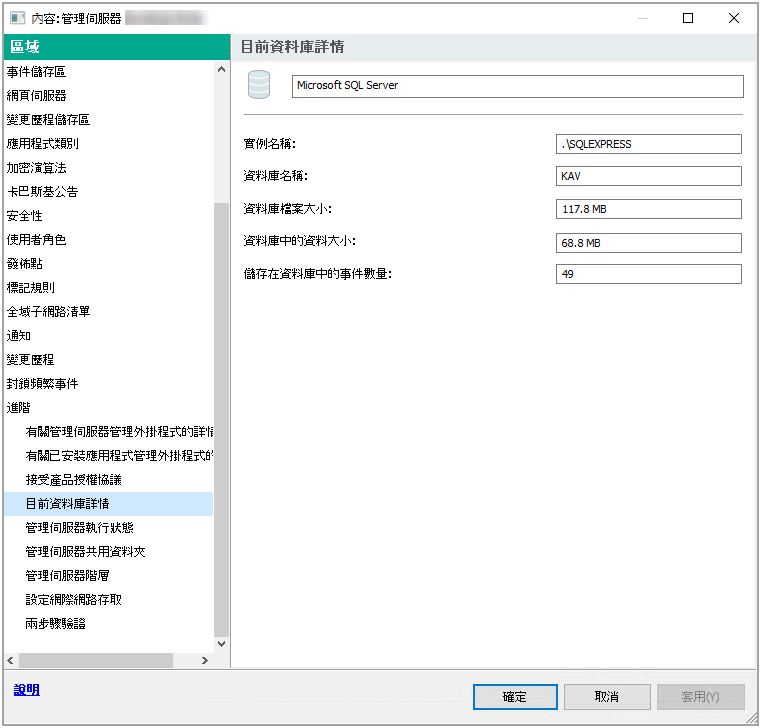Go to the 使用者角色 section
This screenshot has width=760, height=728.
[x=36, y=240]
